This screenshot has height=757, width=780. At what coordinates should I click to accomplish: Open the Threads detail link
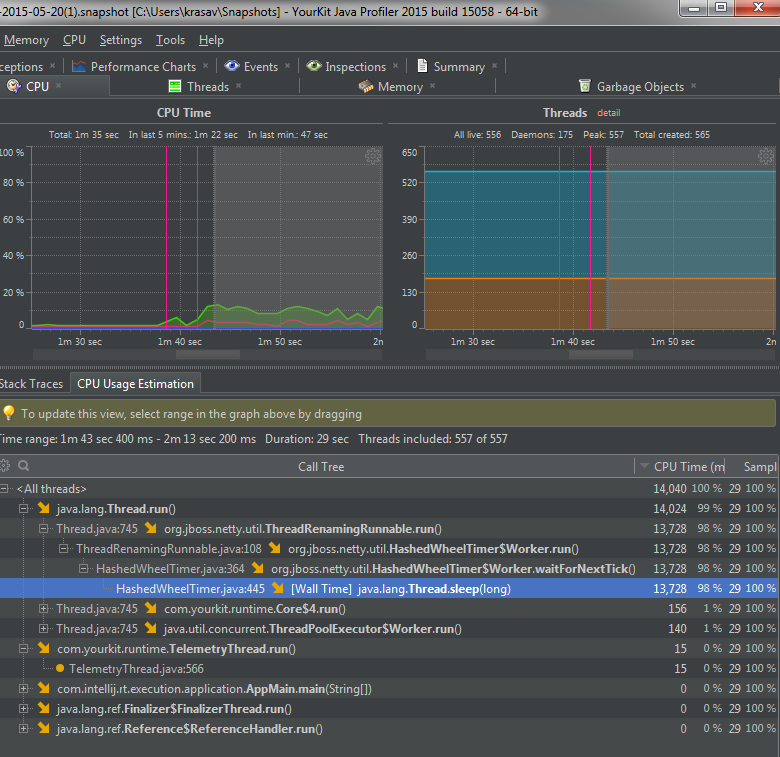point(608,113)
